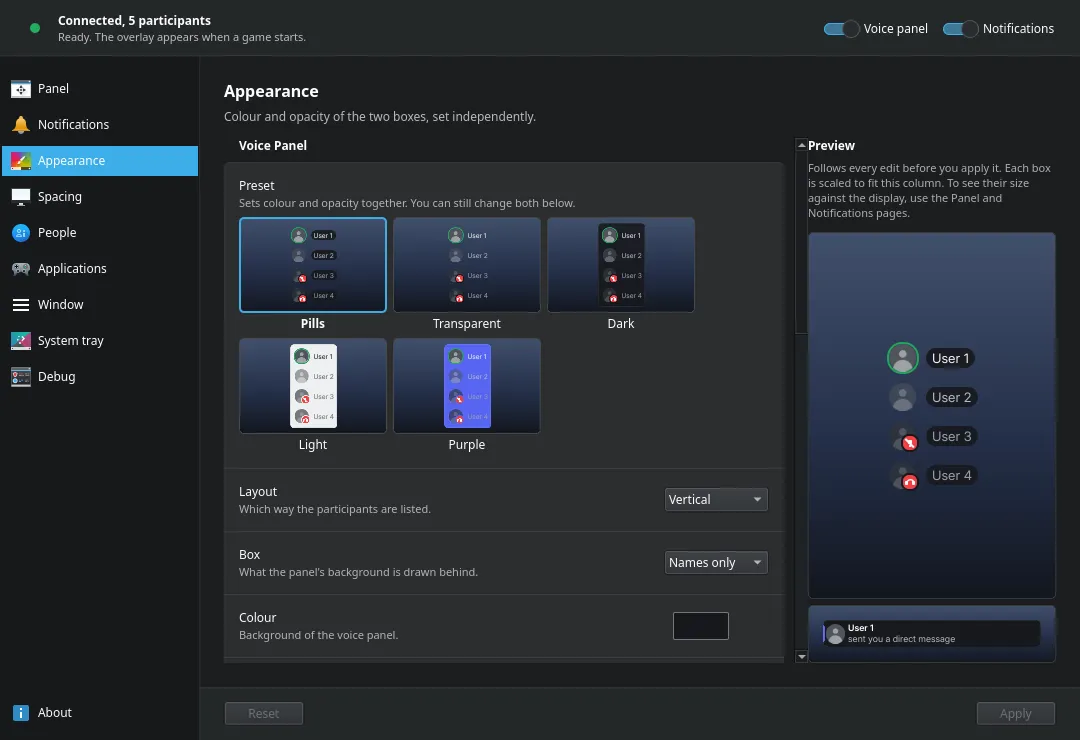Screen dimensions: 1080x740
Task: Click the 'Transparent' preset label
Action: click(x=467, y=324)
